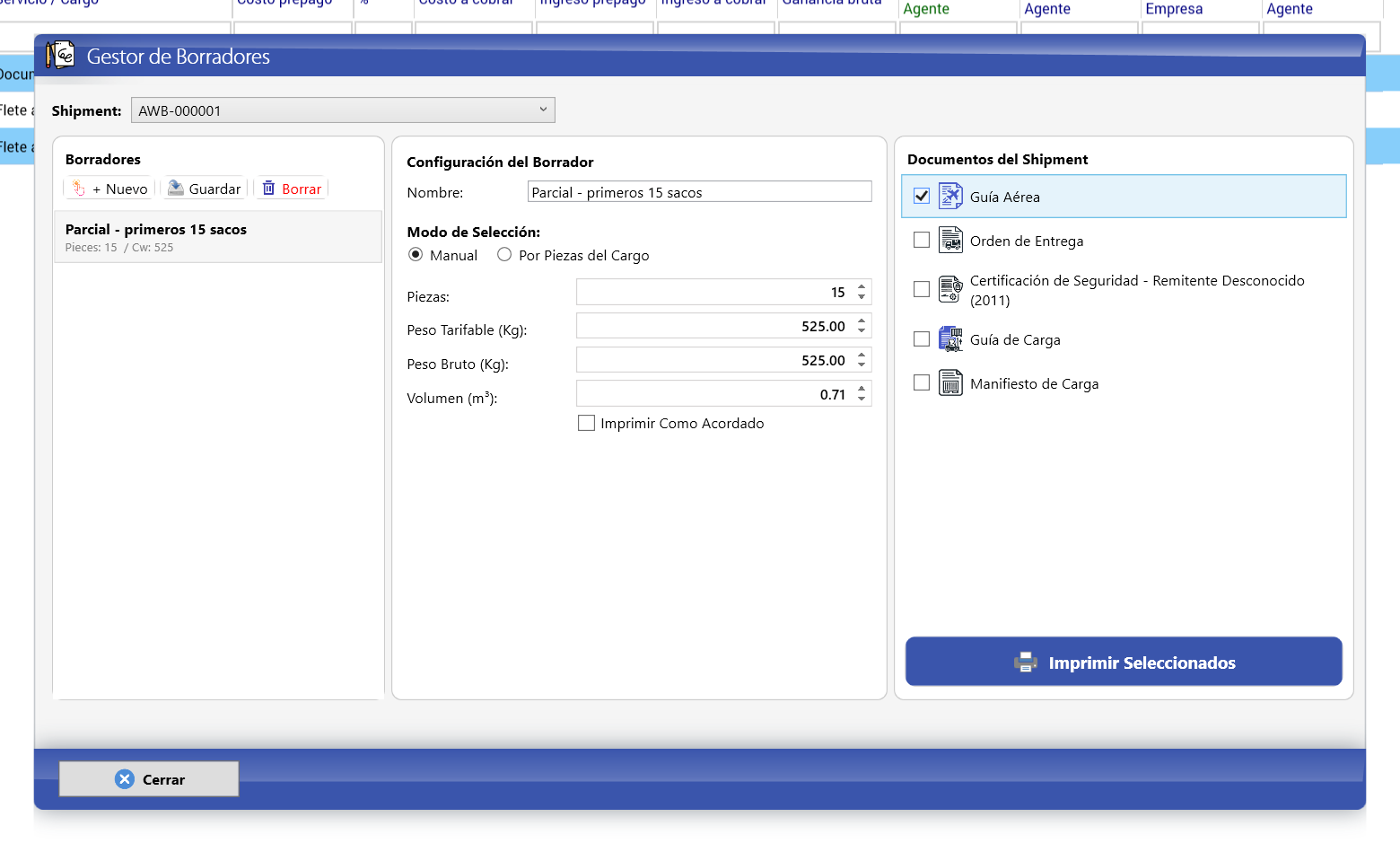
Task: Click the Guía de Carga document icon
Action: (950, 338)
